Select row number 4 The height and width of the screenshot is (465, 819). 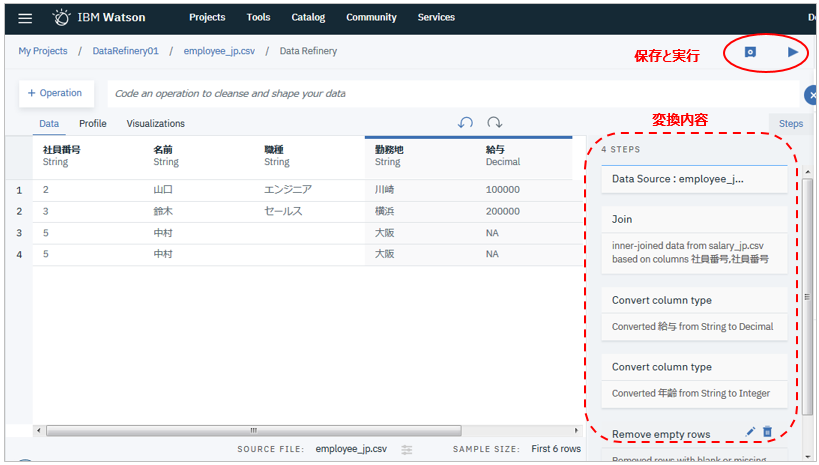[x=19, y=255]
